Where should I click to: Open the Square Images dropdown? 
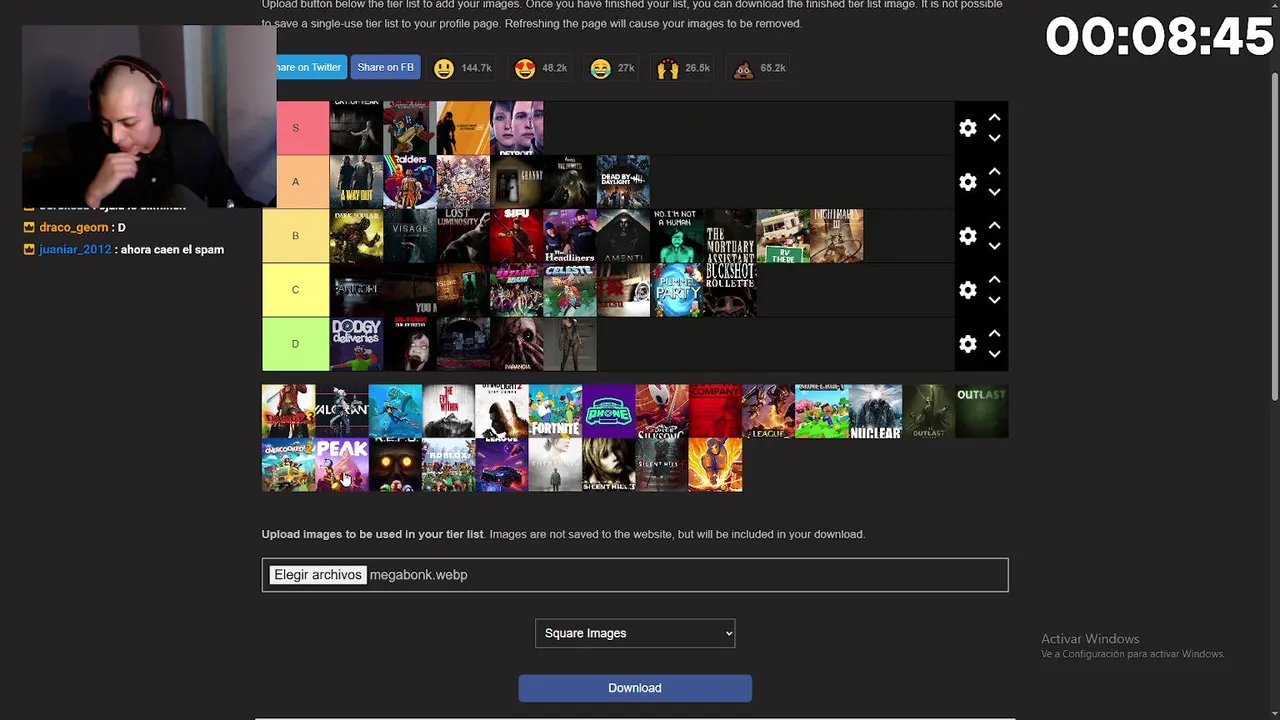(635, 633)
